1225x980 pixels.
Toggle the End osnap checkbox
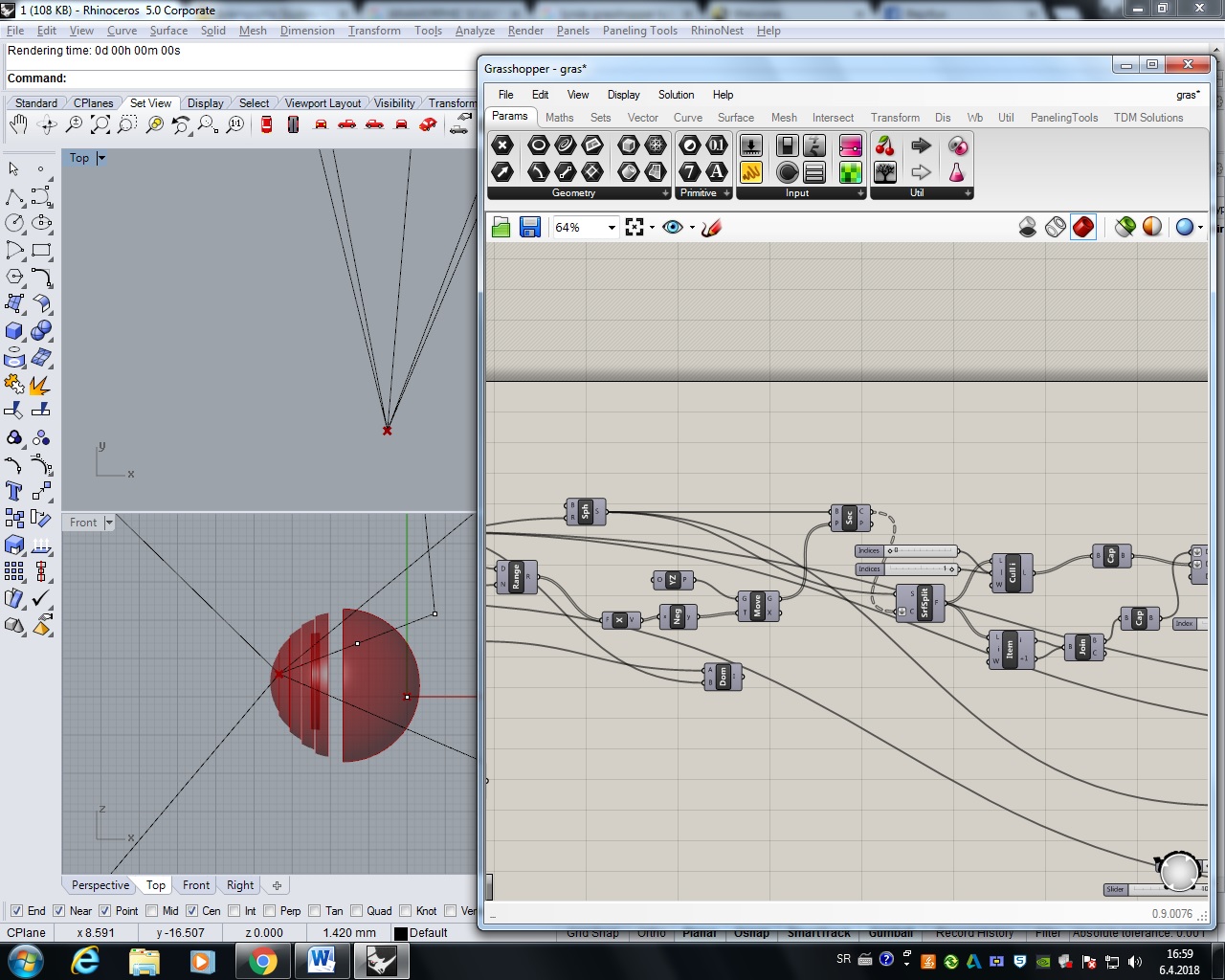click(x=16, y=911)
